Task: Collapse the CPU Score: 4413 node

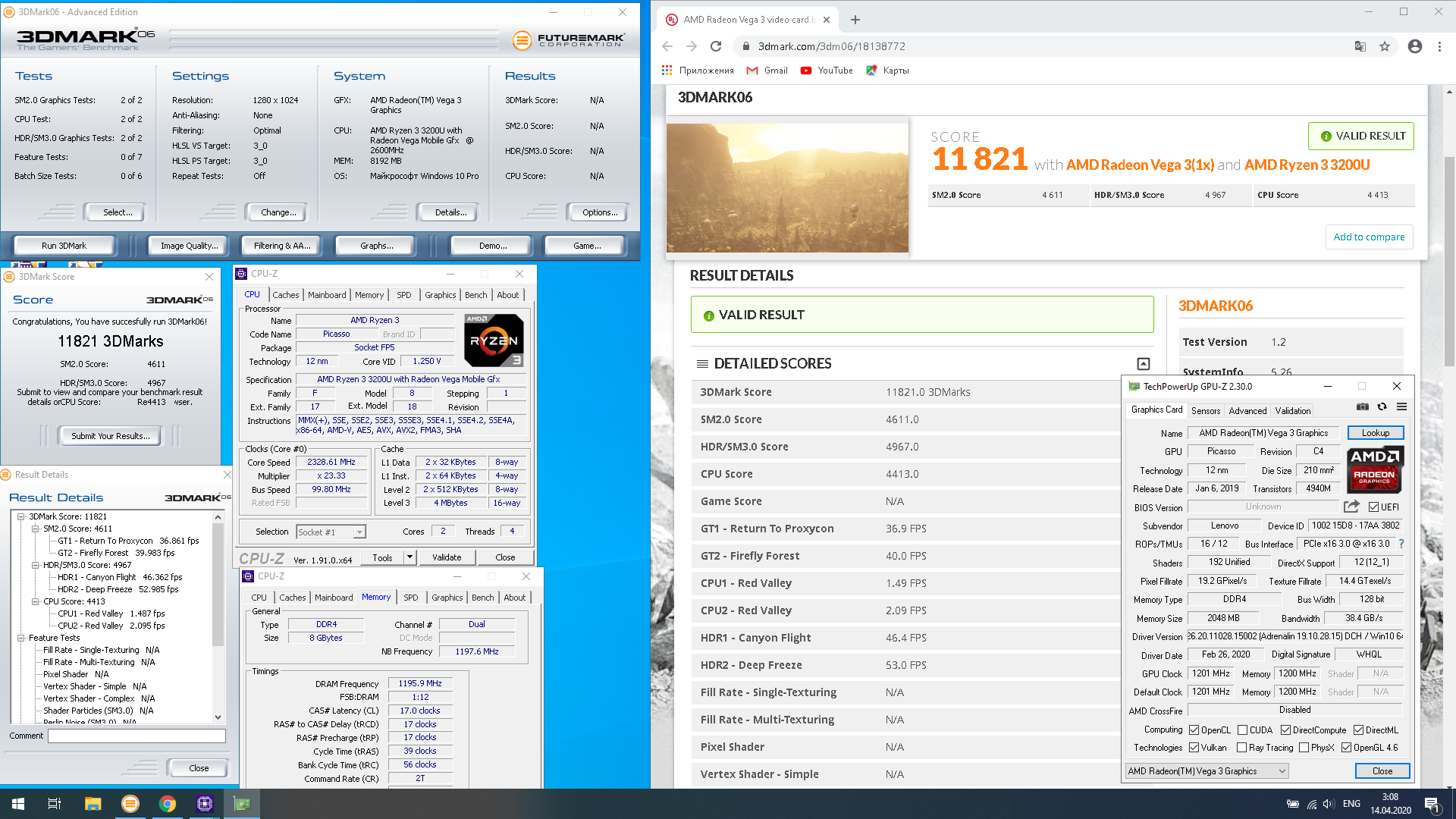Action: [36, 601]
